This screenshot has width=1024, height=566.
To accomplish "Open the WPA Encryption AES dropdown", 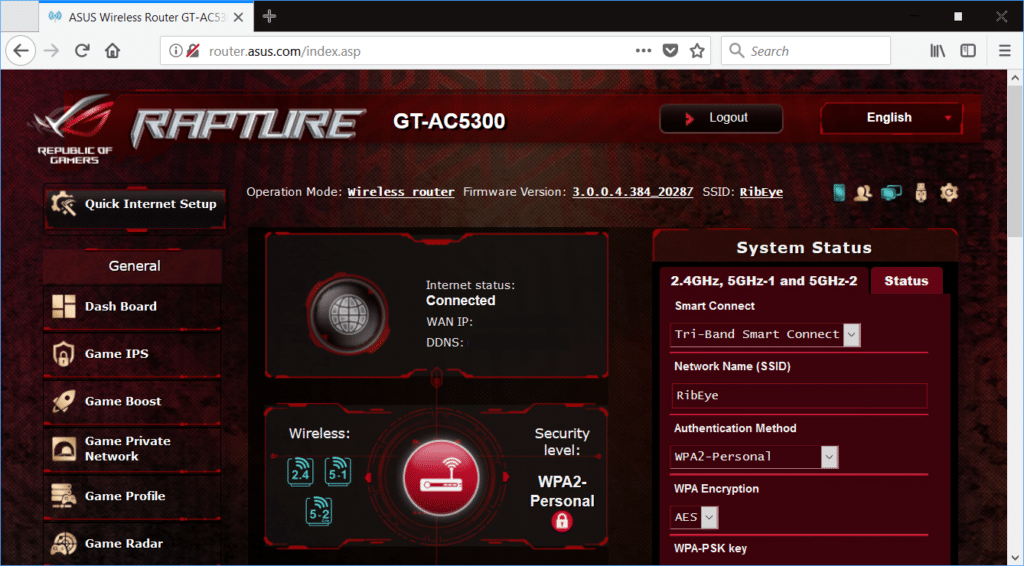I will point(694,517).
